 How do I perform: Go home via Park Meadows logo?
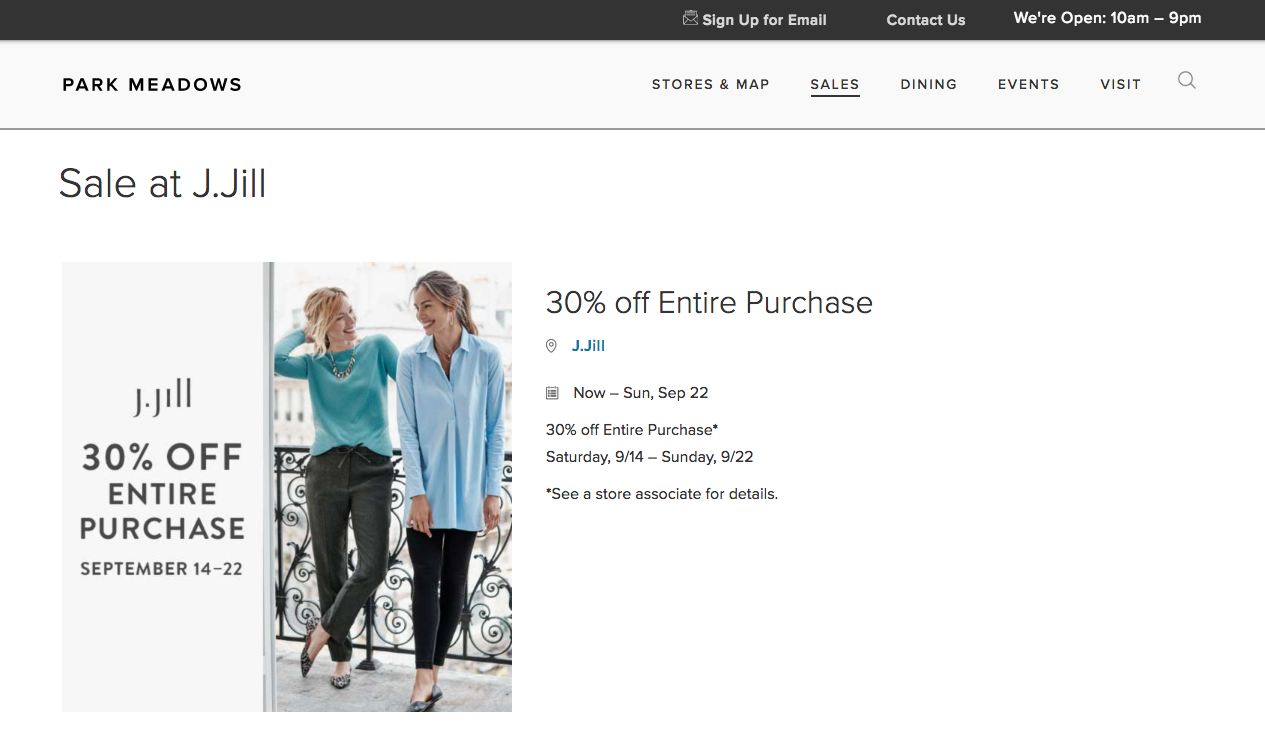pos(152,85)
